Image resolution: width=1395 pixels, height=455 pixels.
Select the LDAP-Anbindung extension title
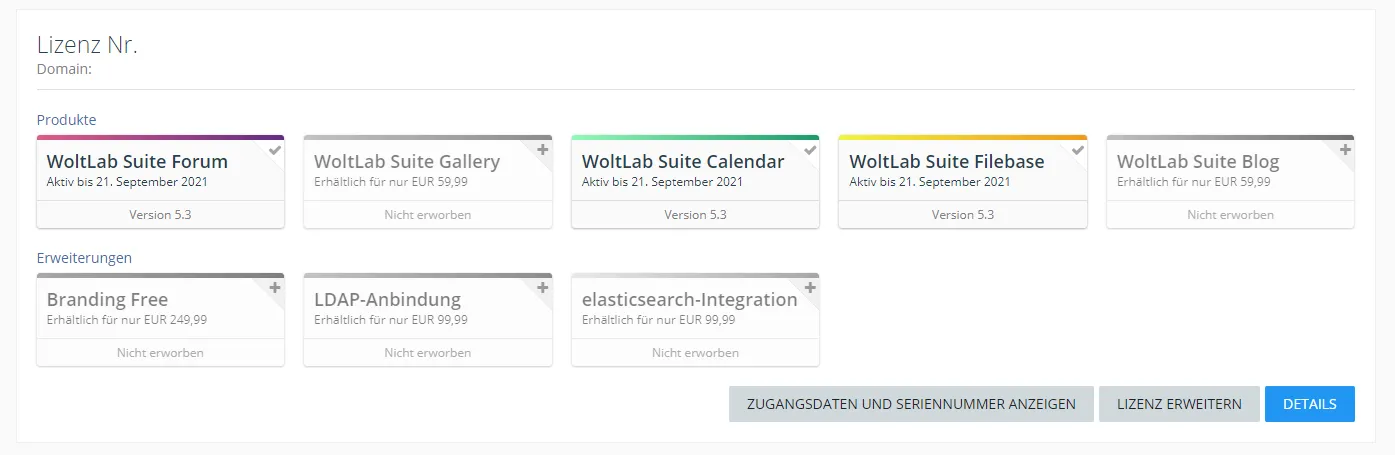click(387, 299)
